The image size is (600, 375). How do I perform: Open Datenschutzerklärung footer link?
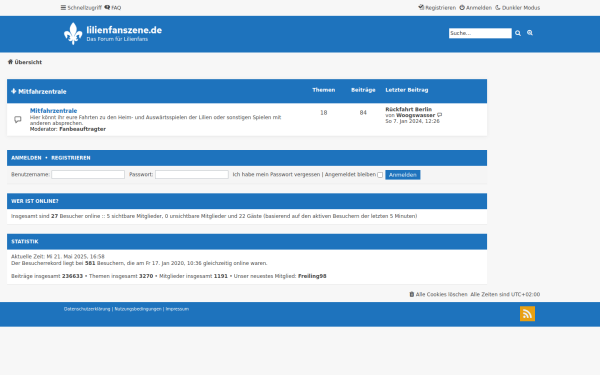(x=87, y=309)
